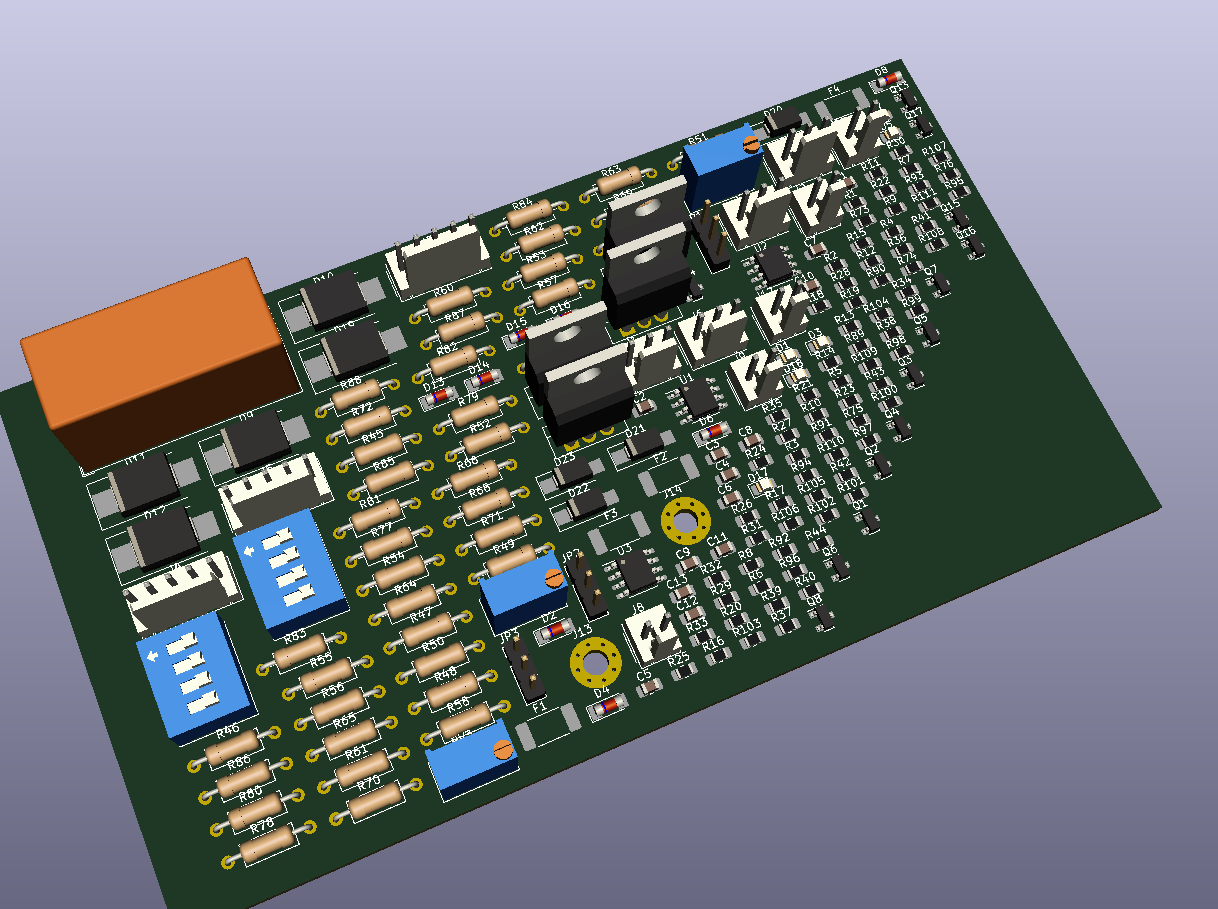Select transistor Q8 on the right
The image size is (1218, 909).
click(822, 617)
